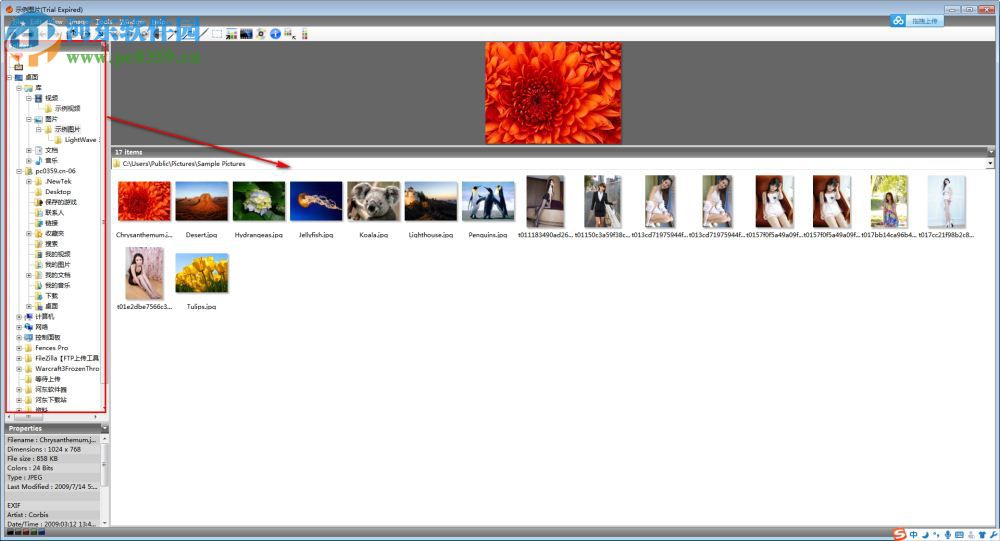Select 控制面板 node in tree
Viewport: 1000px width, 541px height.
click(48, 337)
